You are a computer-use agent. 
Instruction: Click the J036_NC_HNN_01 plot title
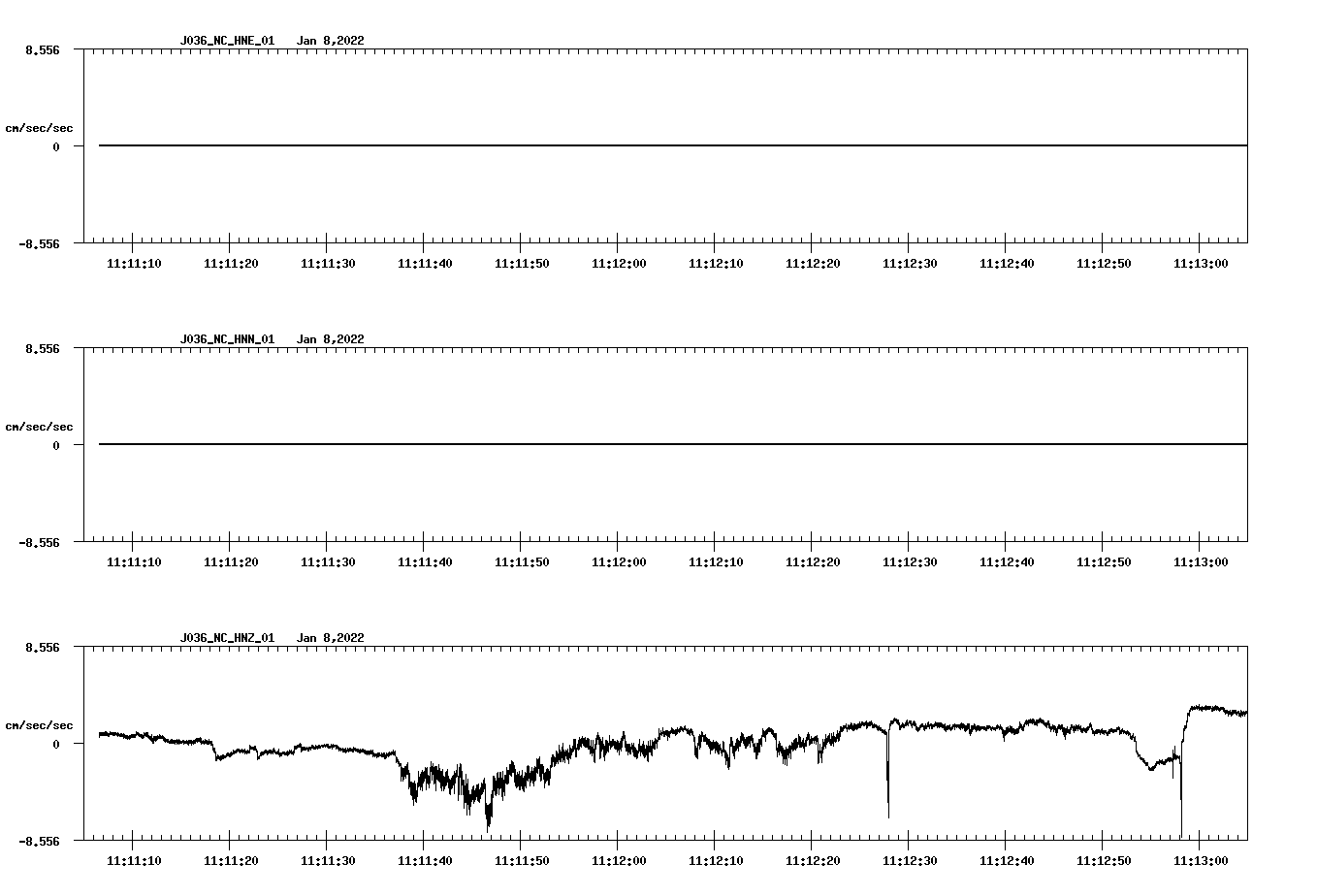227,339
